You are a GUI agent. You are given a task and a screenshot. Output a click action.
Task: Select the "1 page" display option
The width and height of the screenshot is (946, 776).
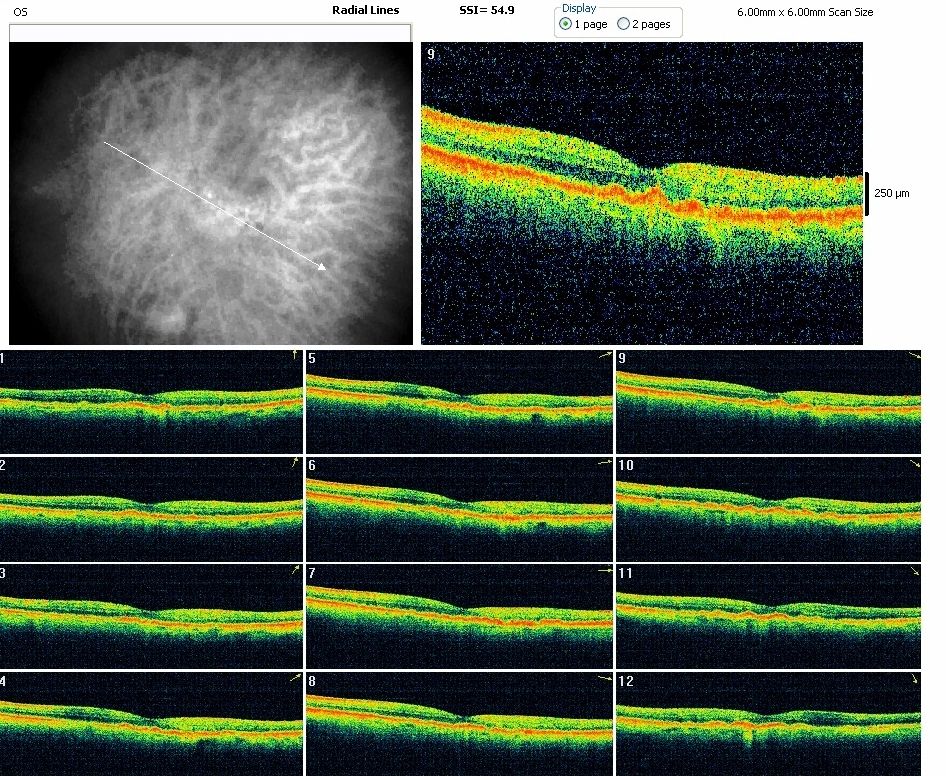click(x=567, y=24)
